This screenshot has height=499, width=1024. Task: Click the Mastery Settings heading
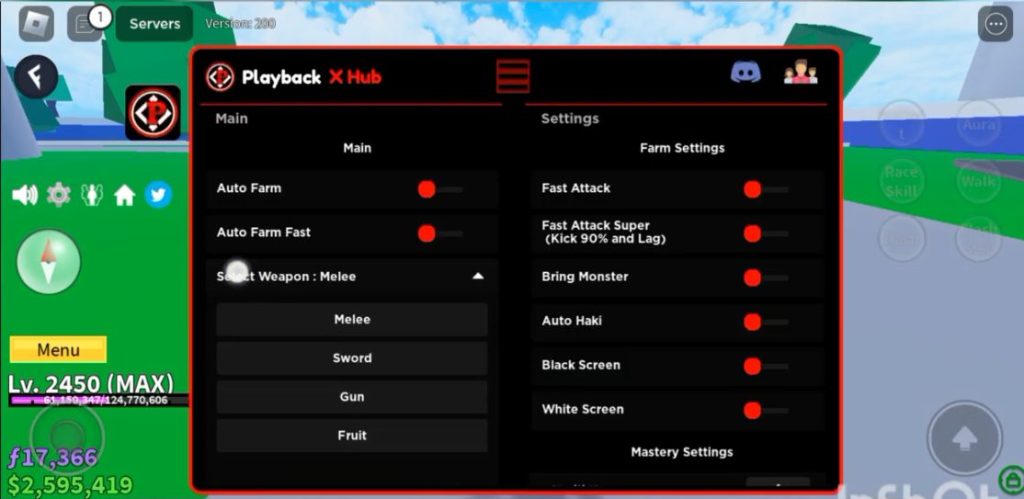682,452
